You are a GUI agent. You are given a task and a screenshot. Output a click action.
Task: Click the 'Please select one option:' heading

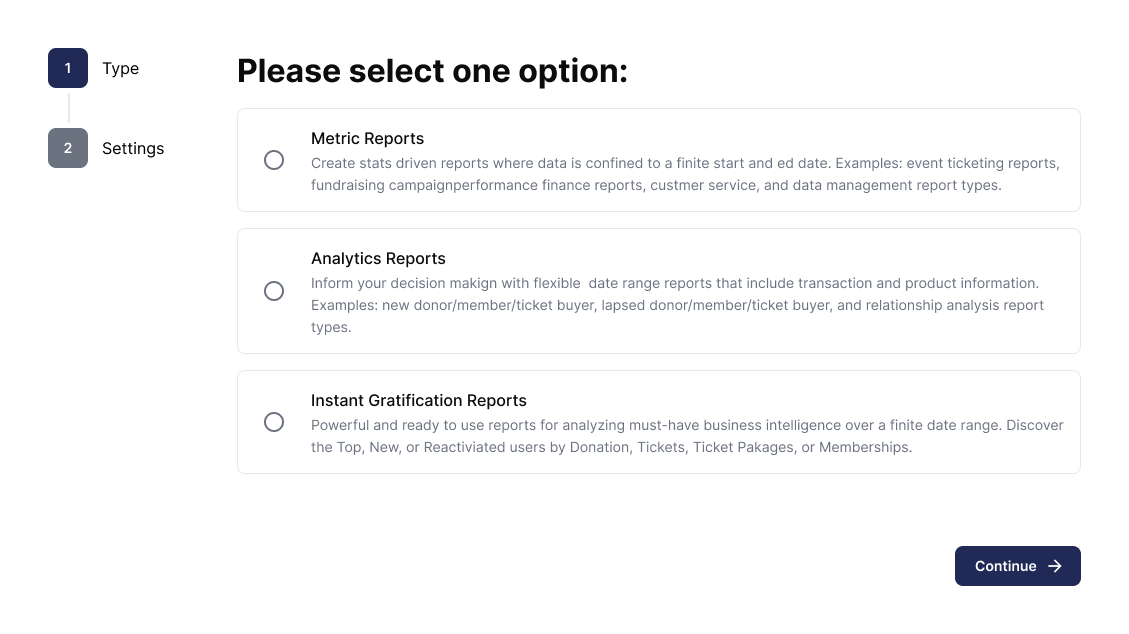(432, 71)
